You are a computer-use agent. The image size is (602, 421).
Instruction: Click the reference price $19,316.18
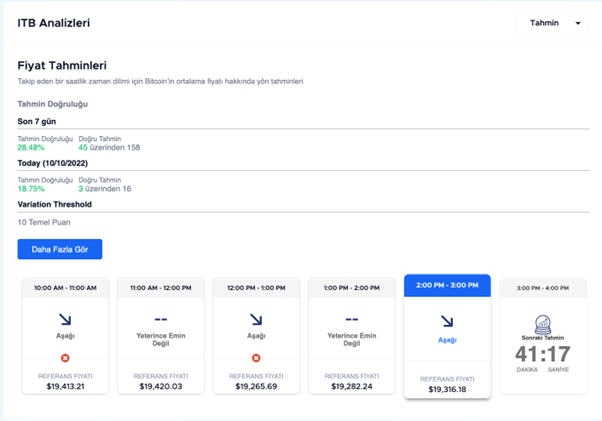pos(447,390)
